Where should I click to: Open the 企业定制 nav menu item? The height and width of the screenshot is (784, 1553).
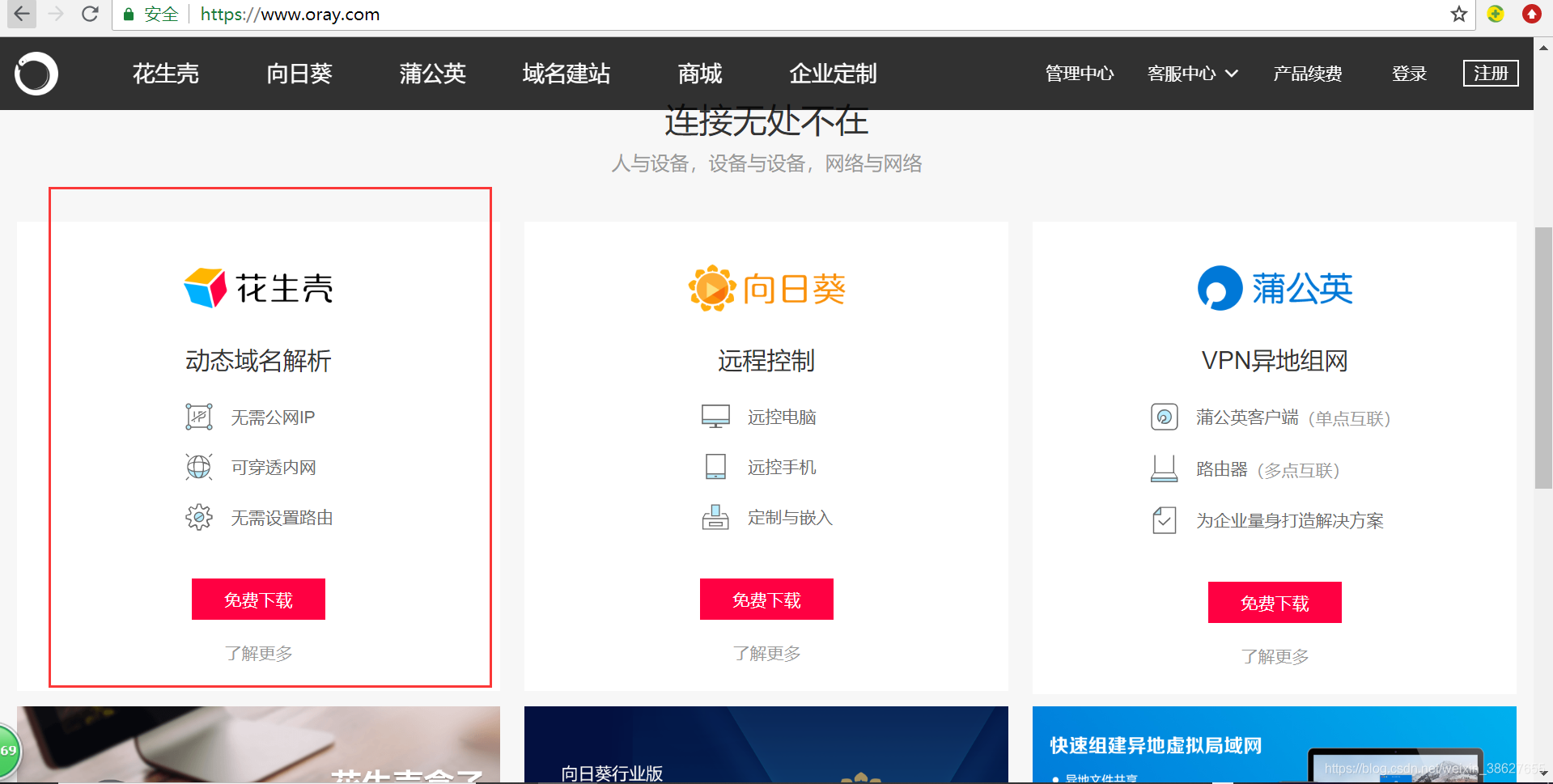point(833,74)
